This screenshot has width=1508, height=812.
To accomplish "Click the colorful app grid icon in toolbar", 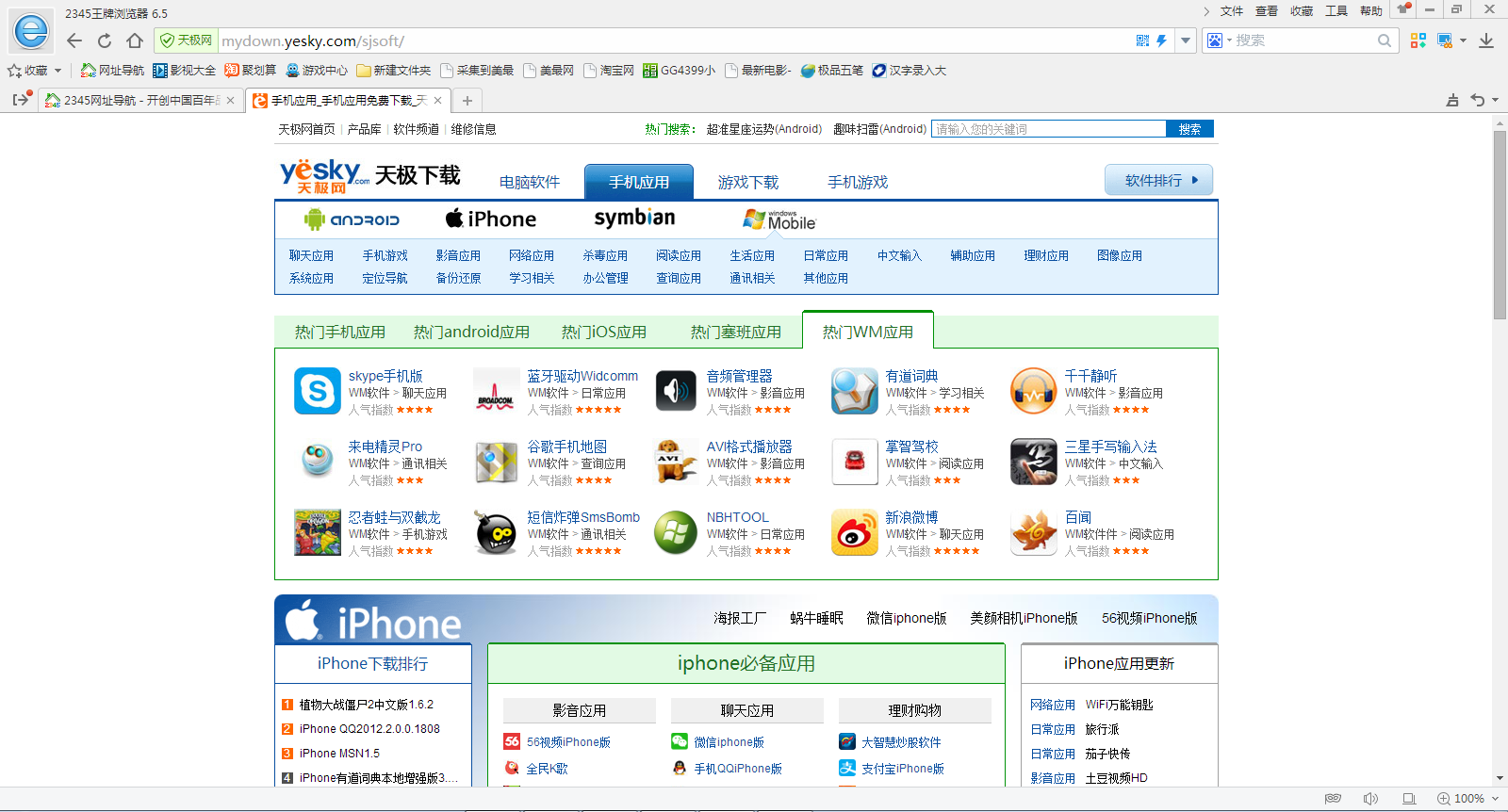I will coord(1418,41).
